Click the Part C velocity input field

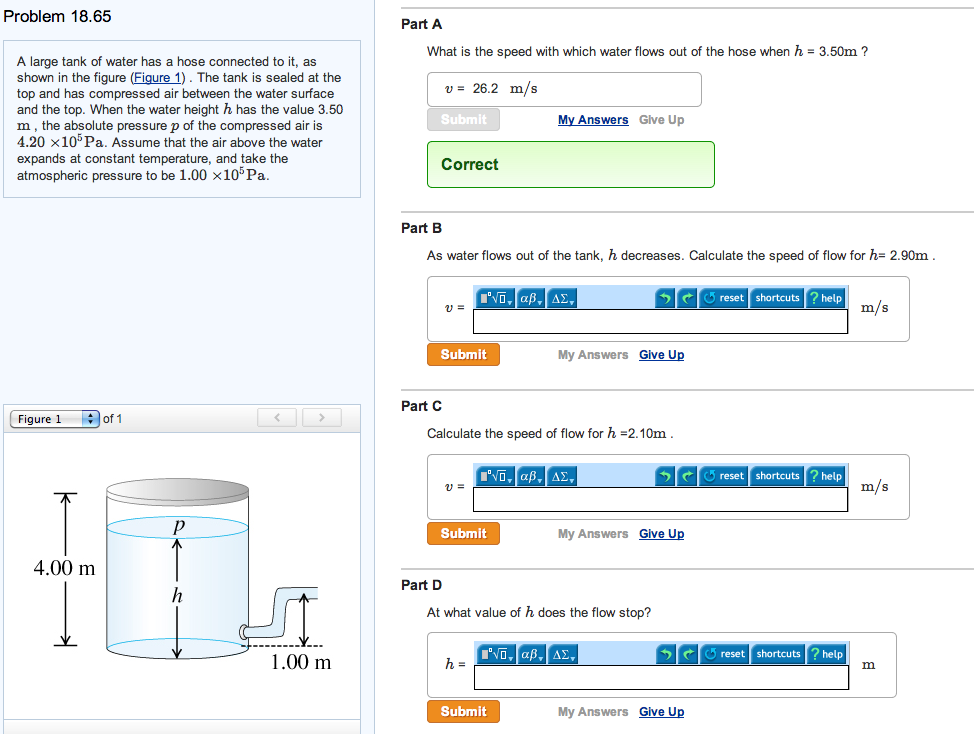[660, 499]
